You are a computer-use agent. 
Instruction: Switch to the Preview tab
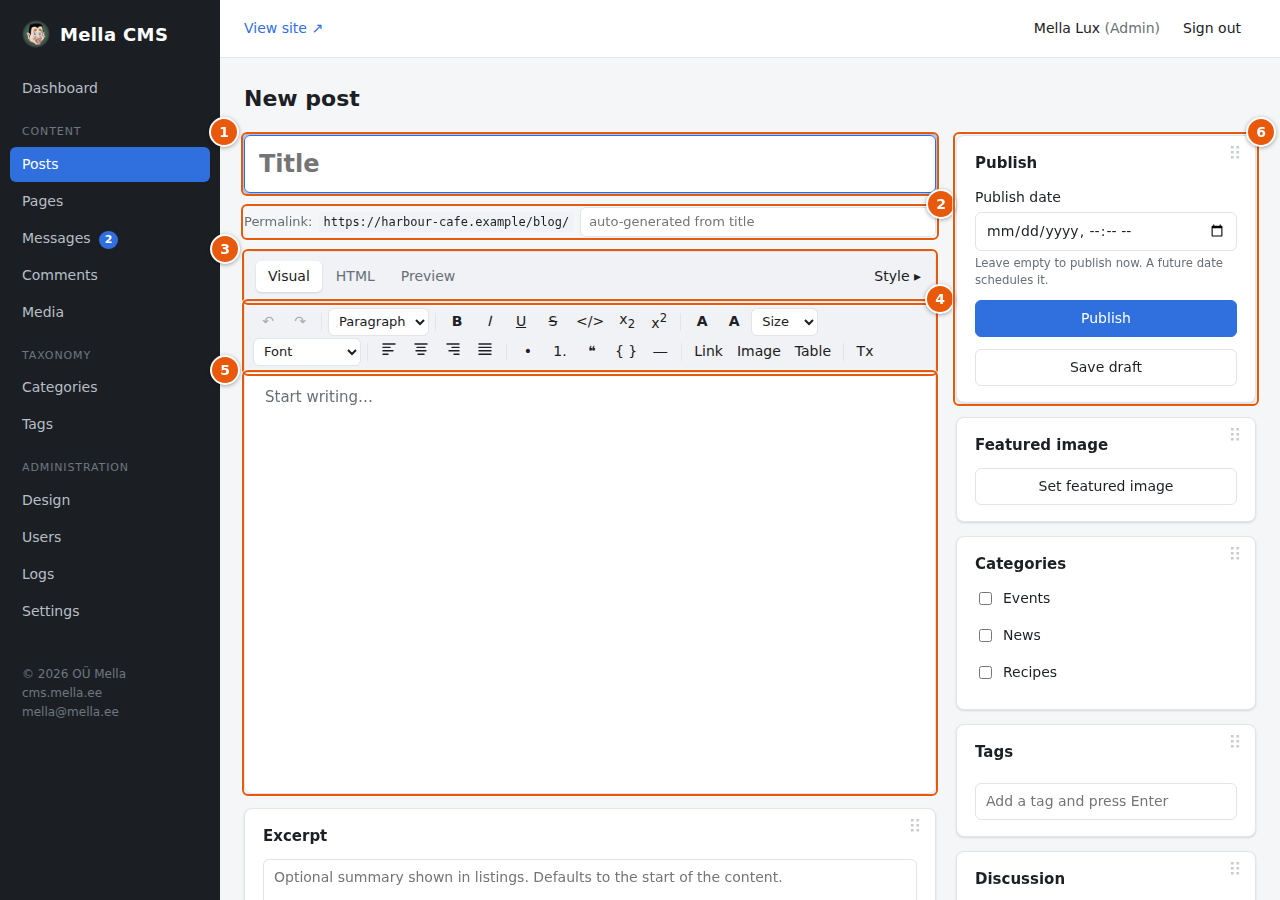pyautogui.click(x=428, y=276)
